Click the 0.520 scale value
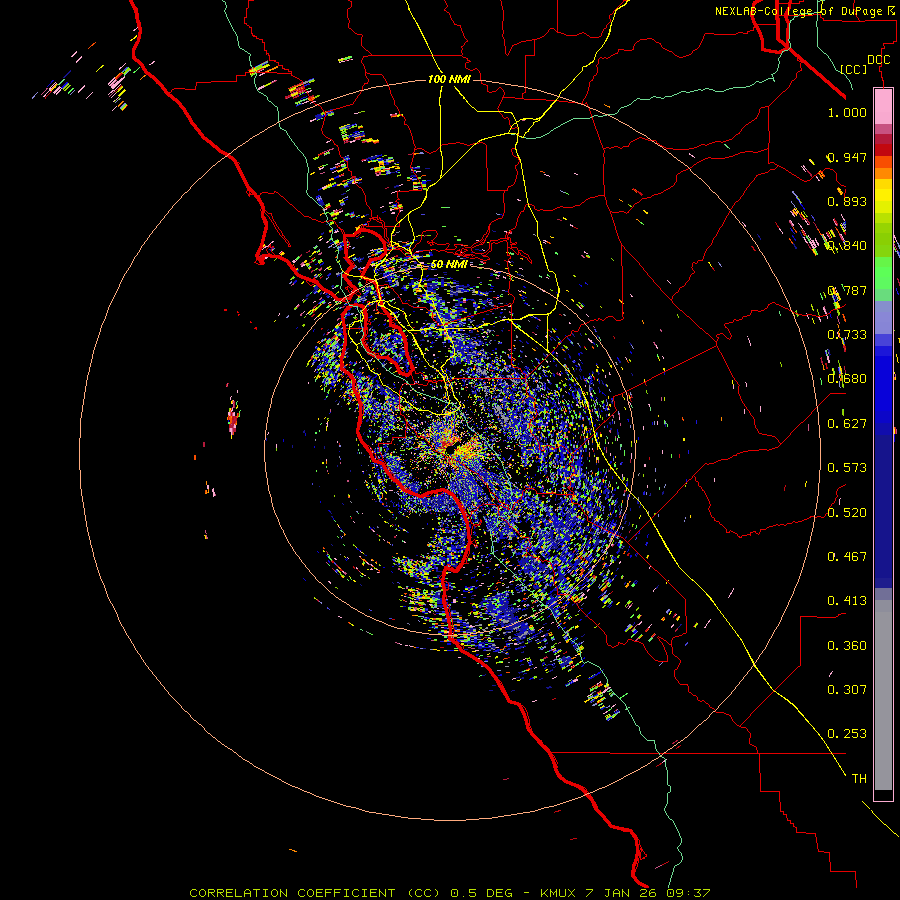The height and width of the screenshot is (900, 900). (847, 513)
